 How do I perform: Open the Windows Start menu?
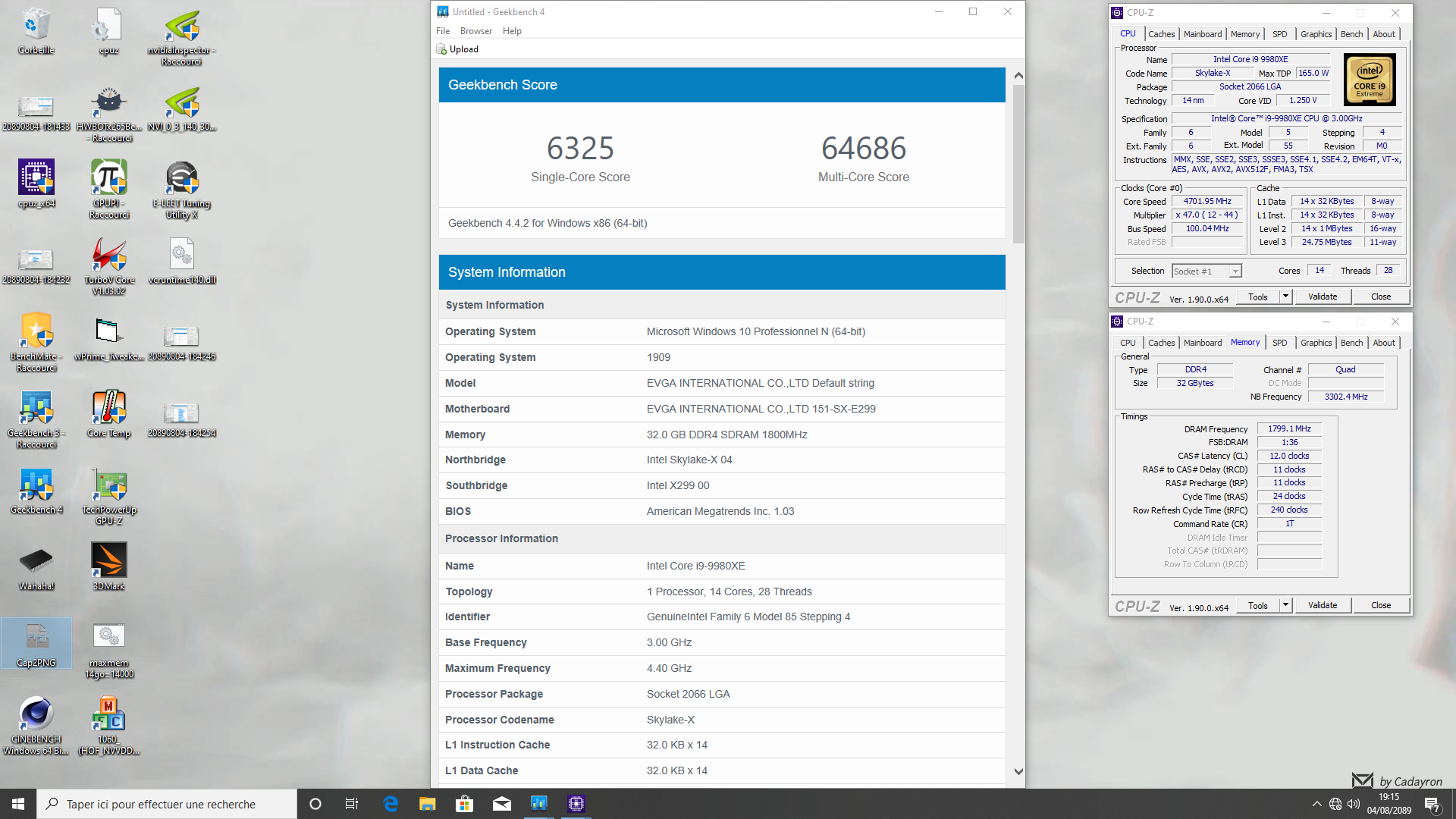click(18, 804)
